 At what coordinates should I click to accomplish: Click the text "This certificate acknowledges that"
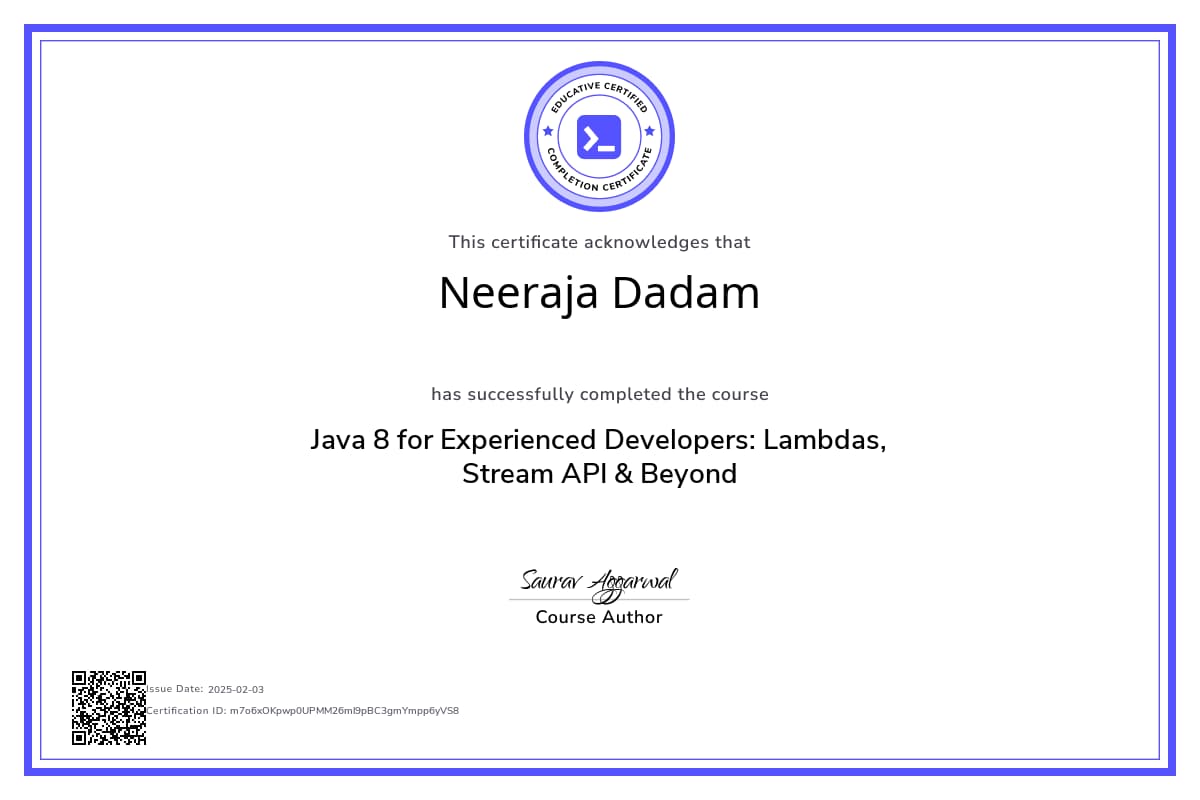click(599, 242)
